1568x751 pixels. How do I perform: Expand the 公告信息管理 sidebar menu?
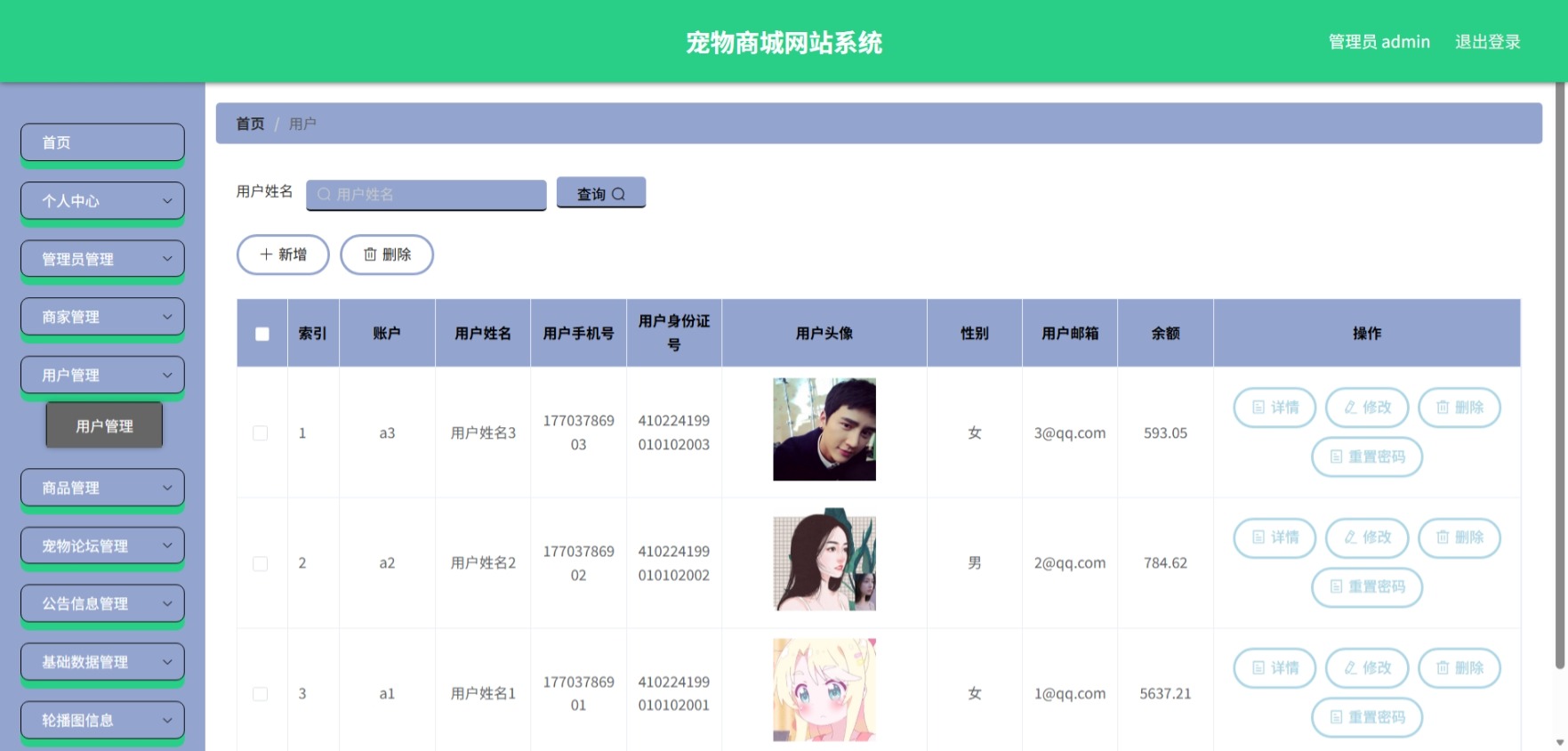pyautogui.click(x=102, y=603)
